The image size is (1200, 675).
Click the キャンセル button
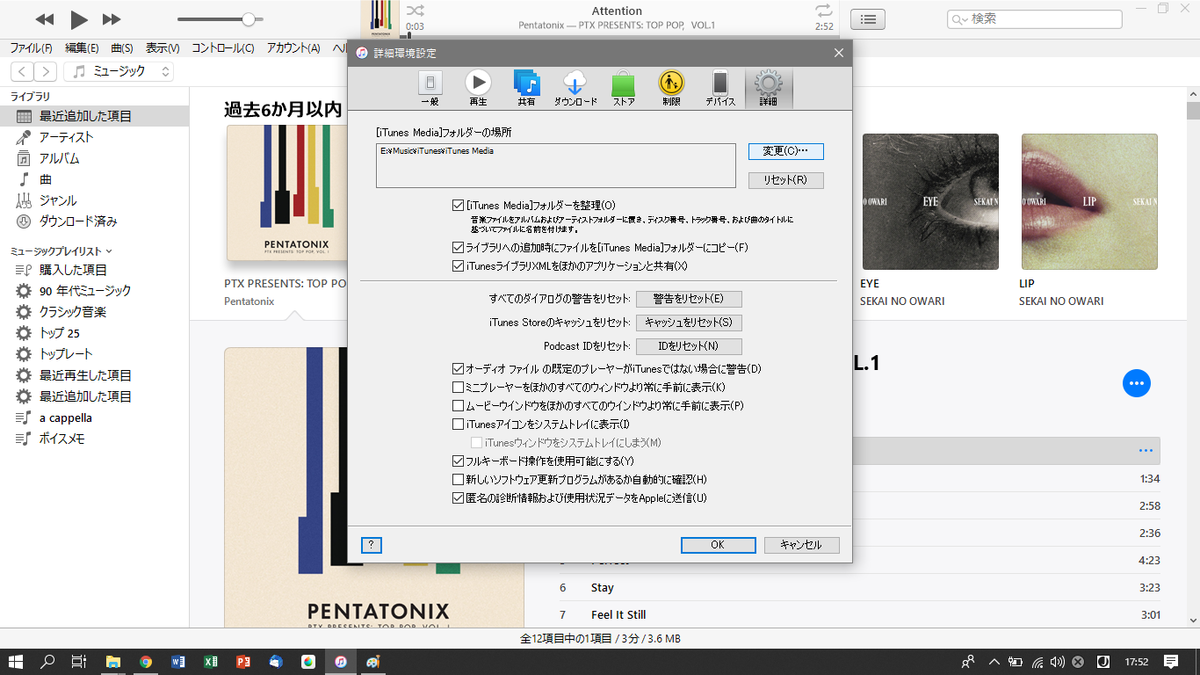[x=801, y=545]
